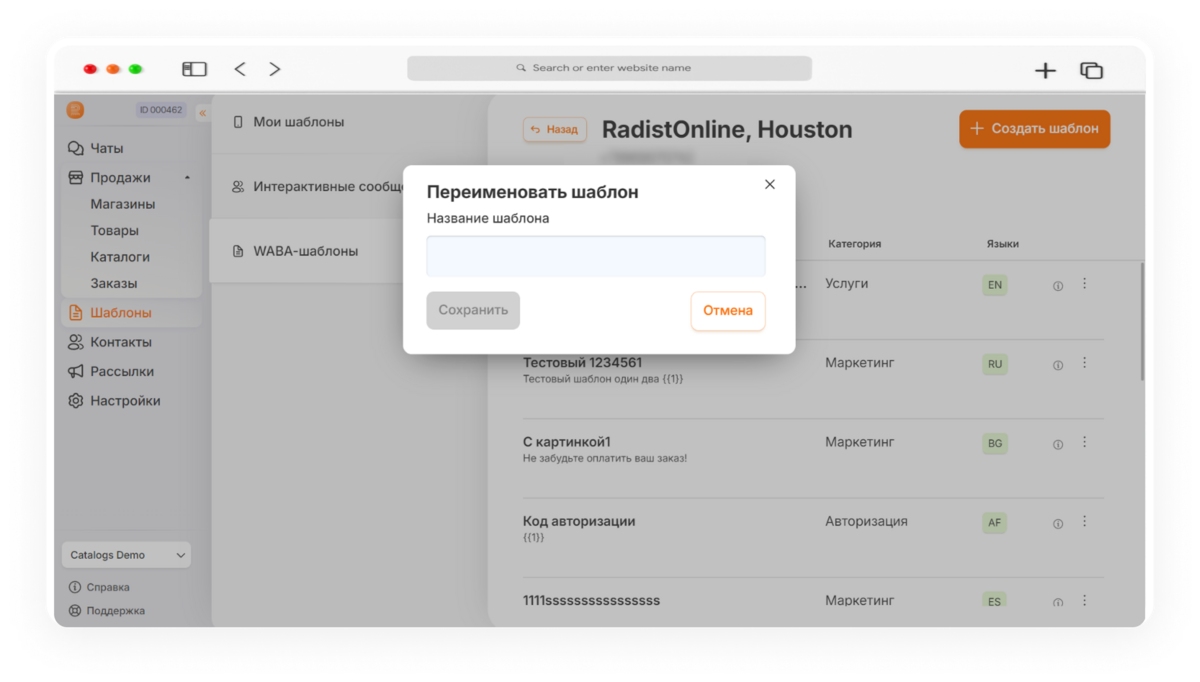Go forward with browser forward arrow
Image resolution: width=1200 pixels, height=682 pixels.
click(x=275, y=69)
